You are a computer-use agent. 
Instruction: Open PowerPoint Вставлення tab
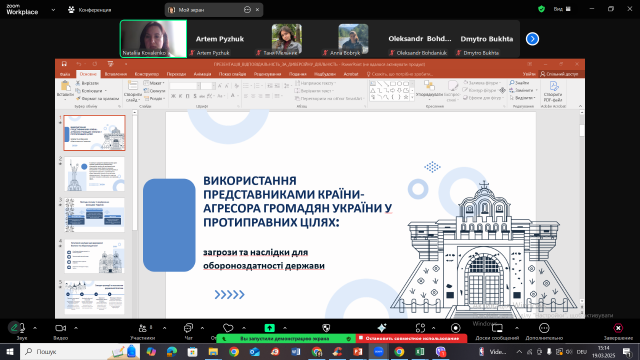click(116, 74)
